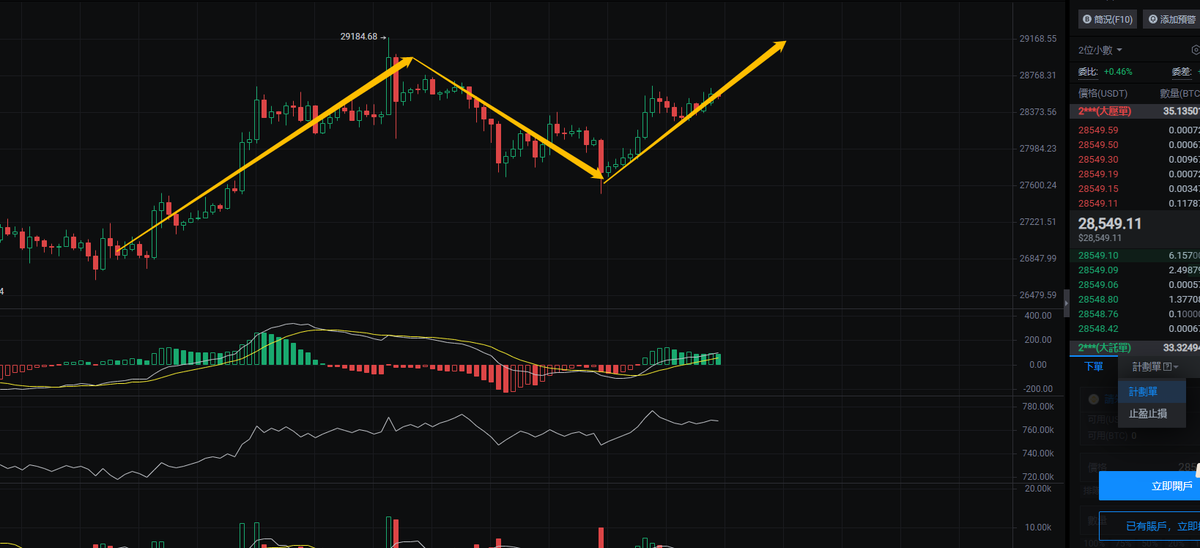Click the order book settings icon beside 2位小數

point(1195,49)
